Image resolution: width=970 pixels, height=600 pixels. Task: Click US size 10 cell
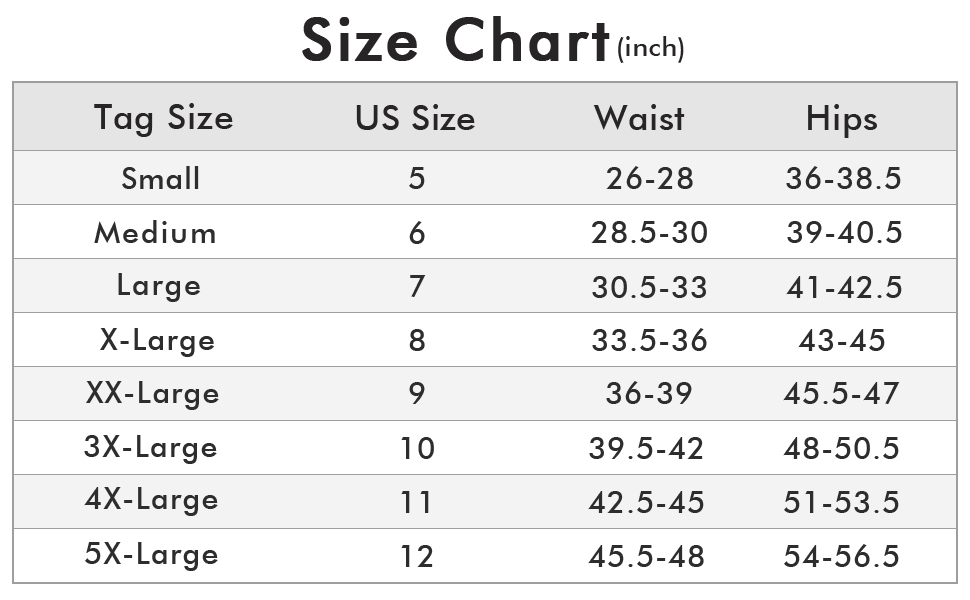(x=417, y=448)
